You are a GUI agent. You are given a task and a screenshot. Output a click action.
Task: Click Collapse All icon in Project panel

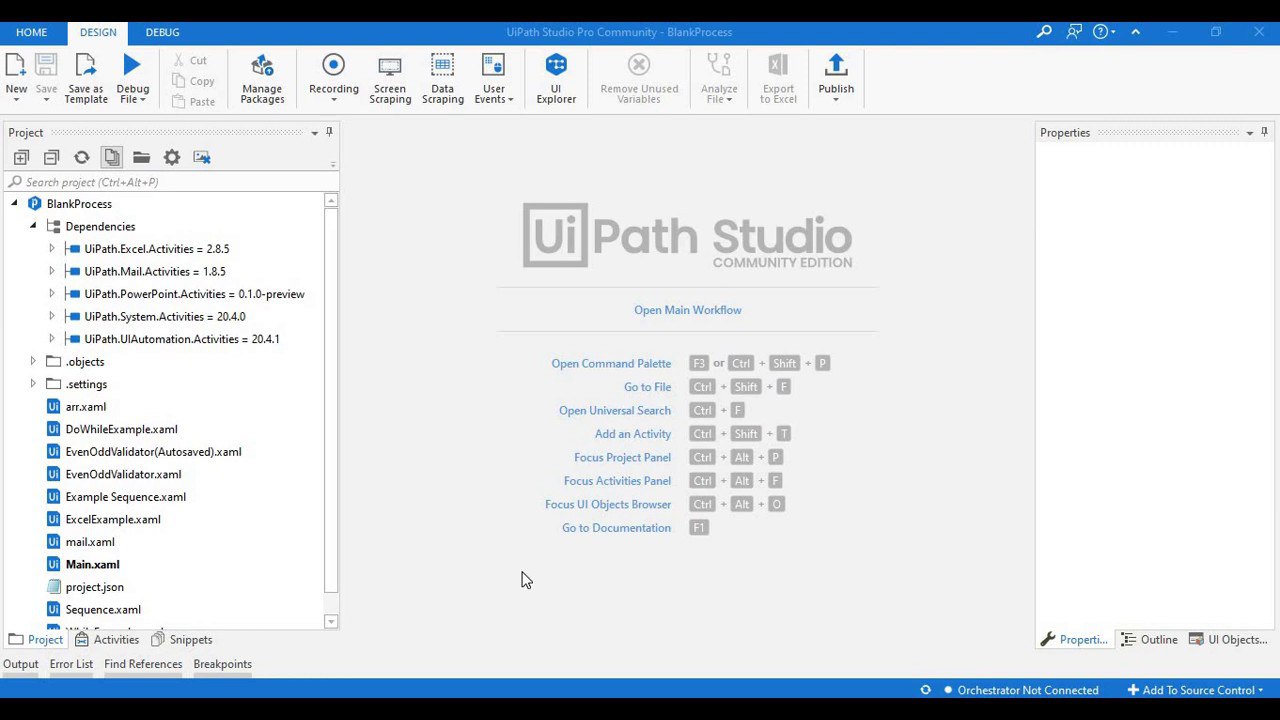pyautogui.click(x=51, y=157)
